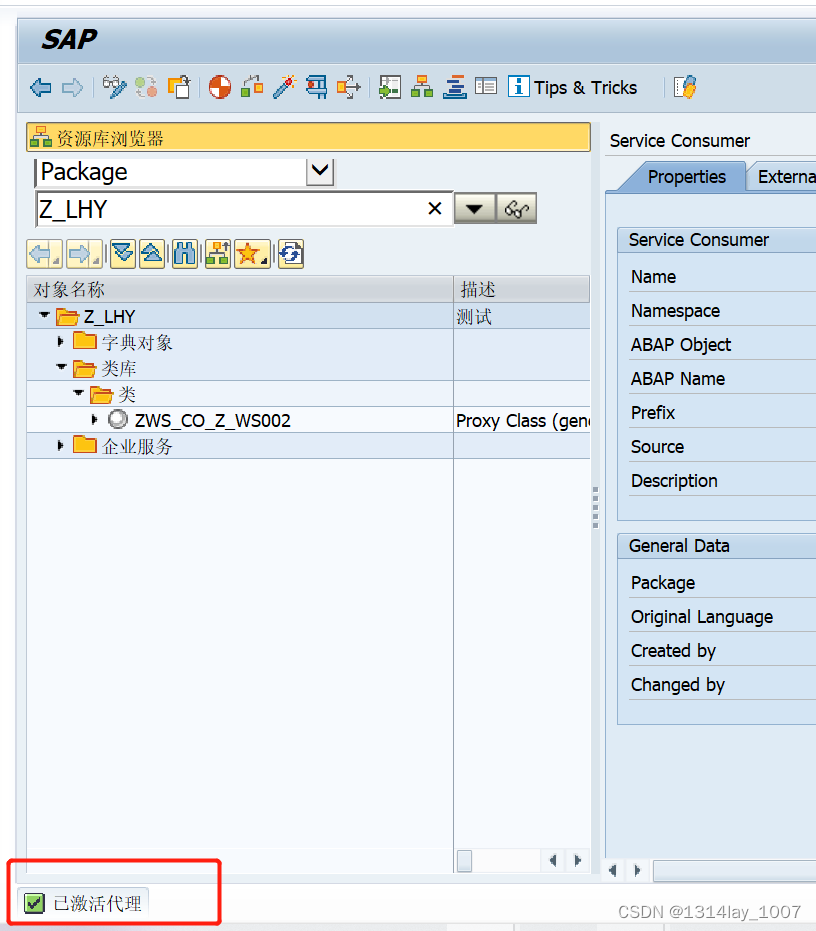Click the superior object list hierarchy icon
The image size is (816, 931).
[x=218, y=254]
